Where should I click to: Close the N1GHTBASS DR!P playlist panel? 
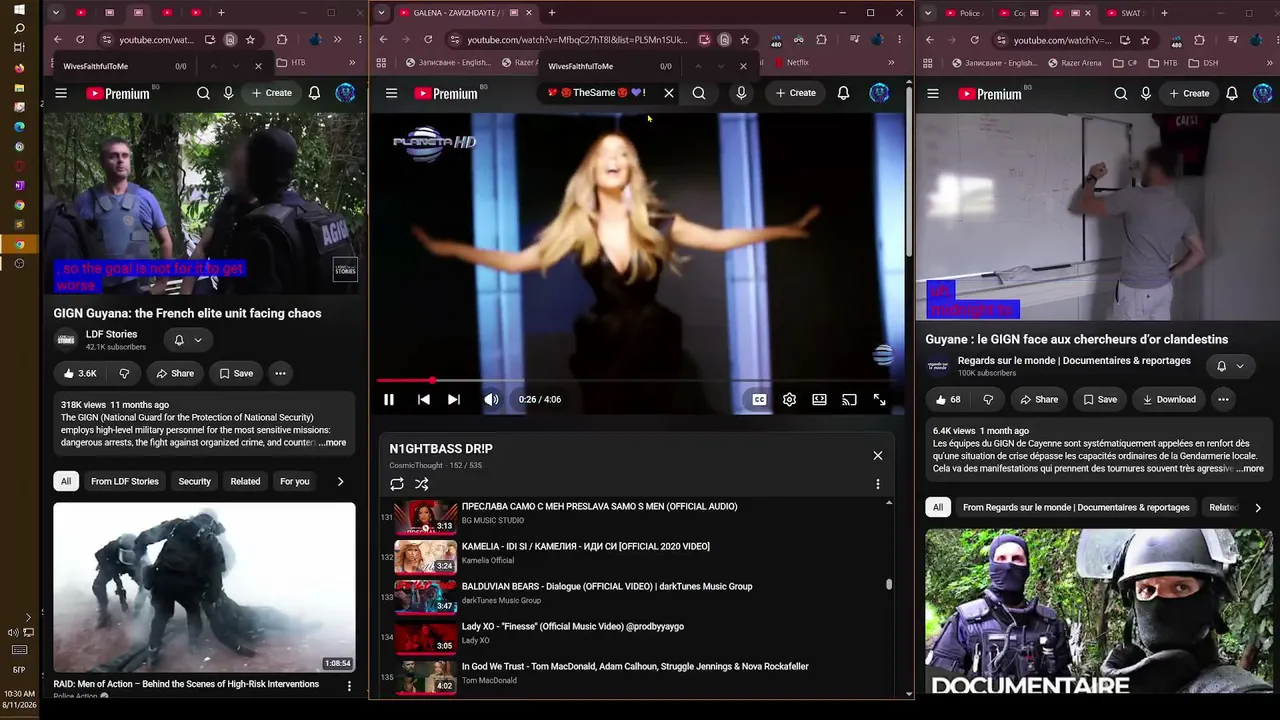[x=878, y=455]
